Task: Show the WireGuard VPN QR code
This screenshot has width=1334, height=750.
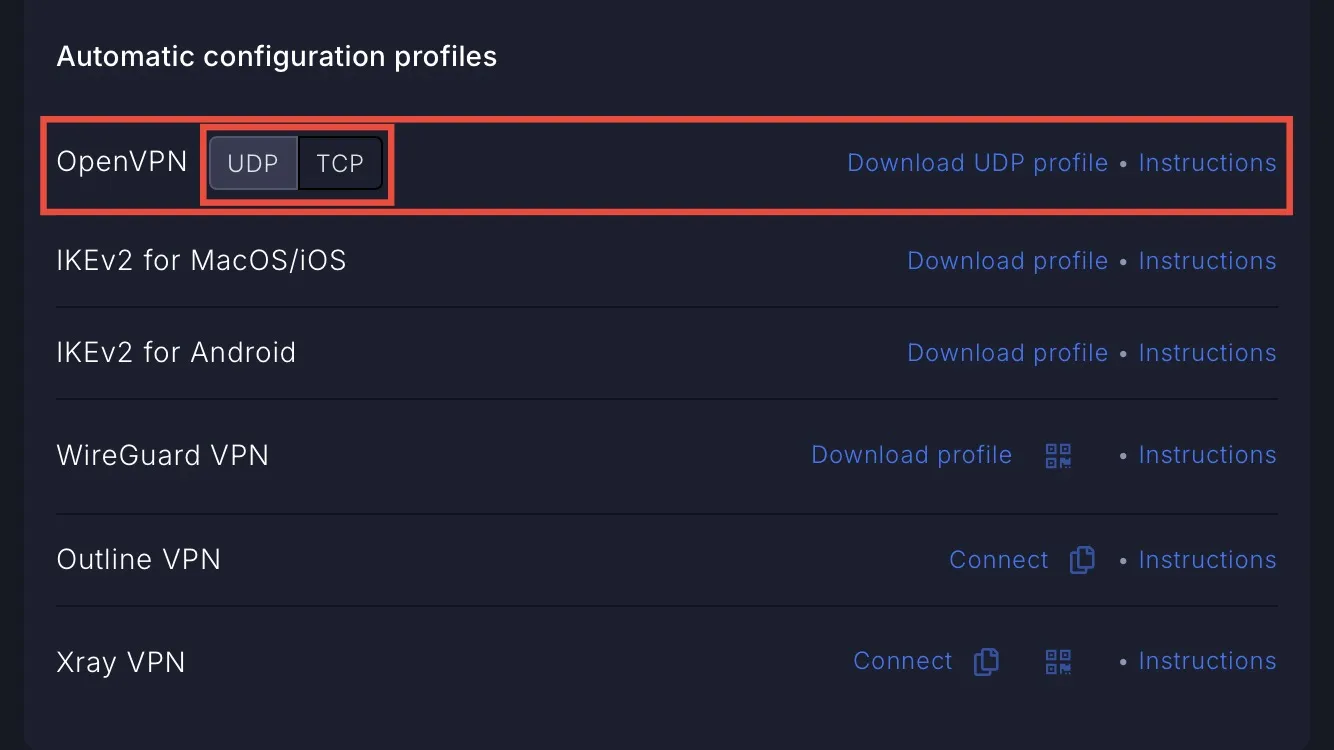Action: [1058, 456]
